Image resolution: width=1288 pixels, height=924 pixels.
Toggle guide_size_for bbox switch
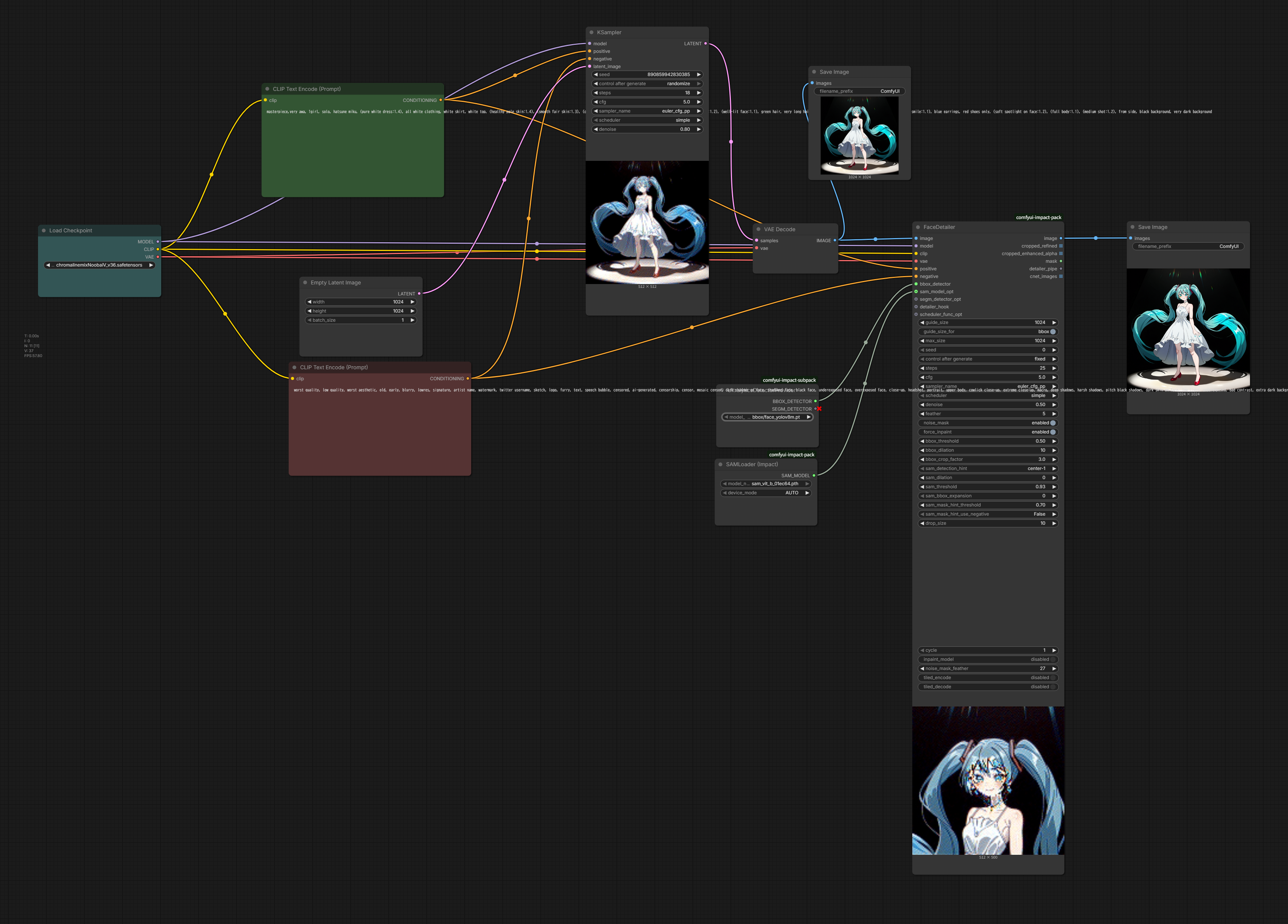point(1052,332)
